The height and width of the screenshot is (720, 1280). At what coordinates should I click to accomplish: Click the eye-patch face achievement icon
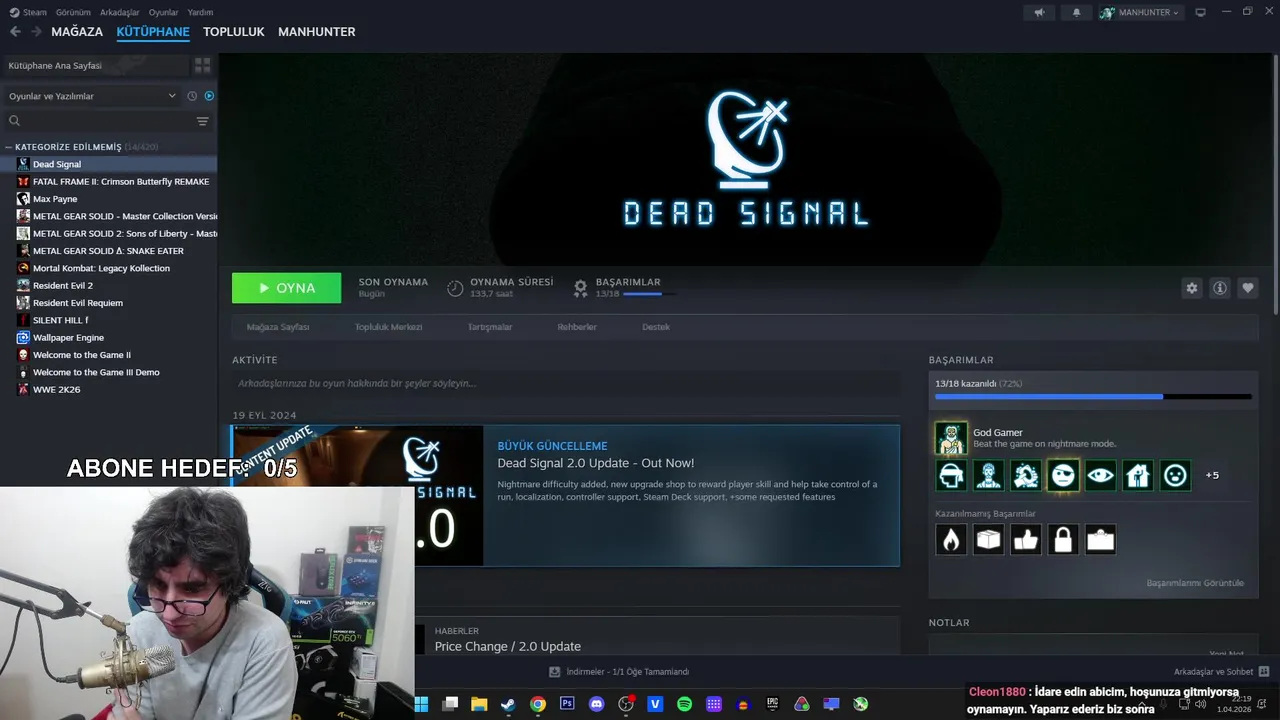pyautogui.click(x=1063, y=475)
